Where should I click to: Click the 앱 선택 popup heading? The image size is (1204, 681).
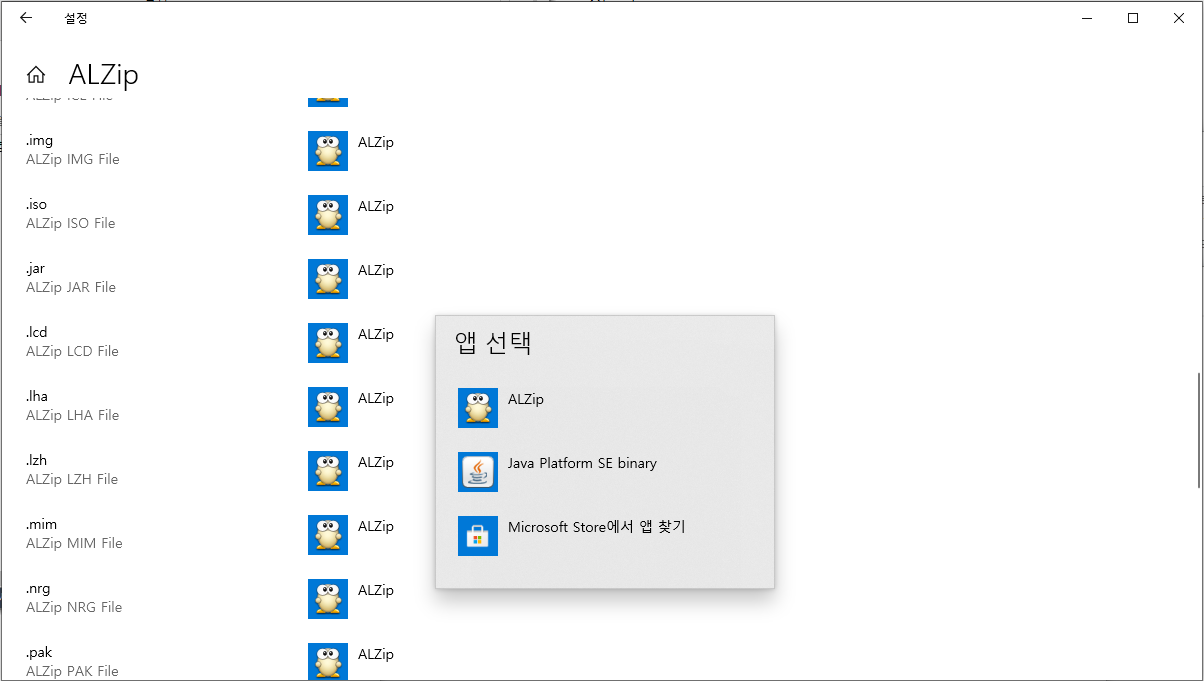tap(493, 343)
